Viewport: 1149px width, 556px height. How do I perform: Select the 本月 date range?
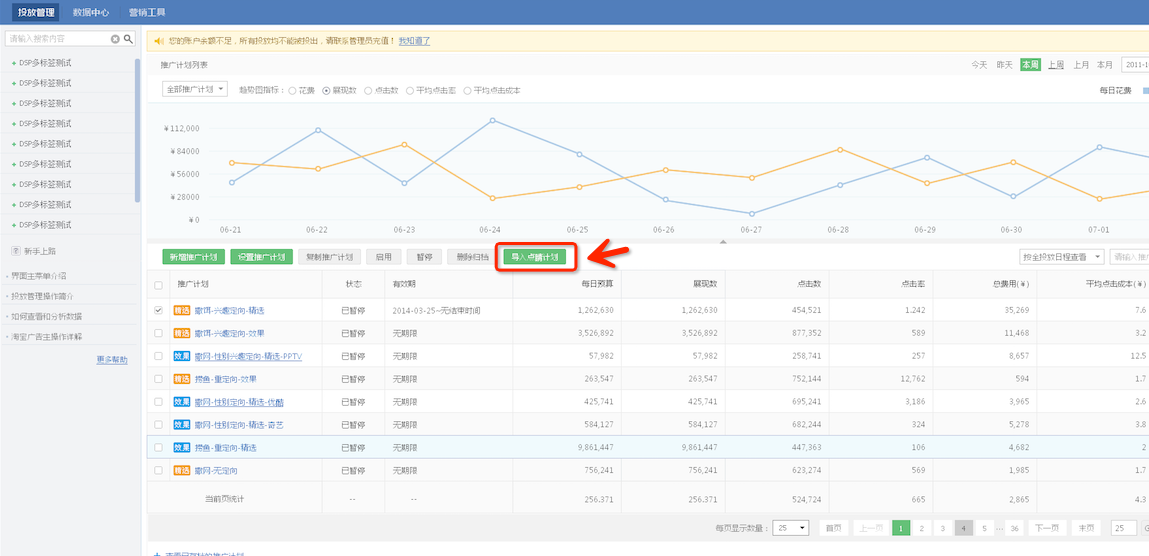[1105, 65]
